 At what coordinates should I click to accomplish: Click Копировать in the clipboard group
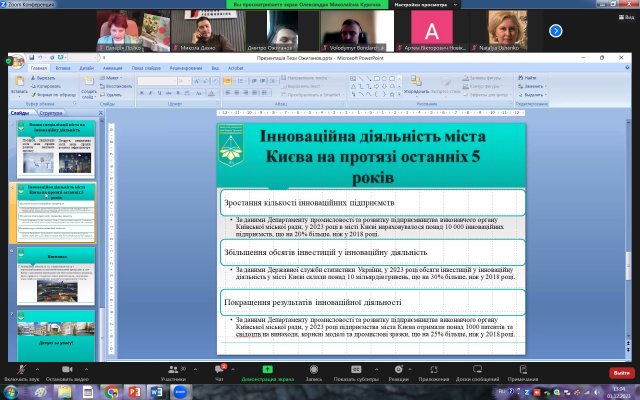pyautogui.click(x=44, y=86)
